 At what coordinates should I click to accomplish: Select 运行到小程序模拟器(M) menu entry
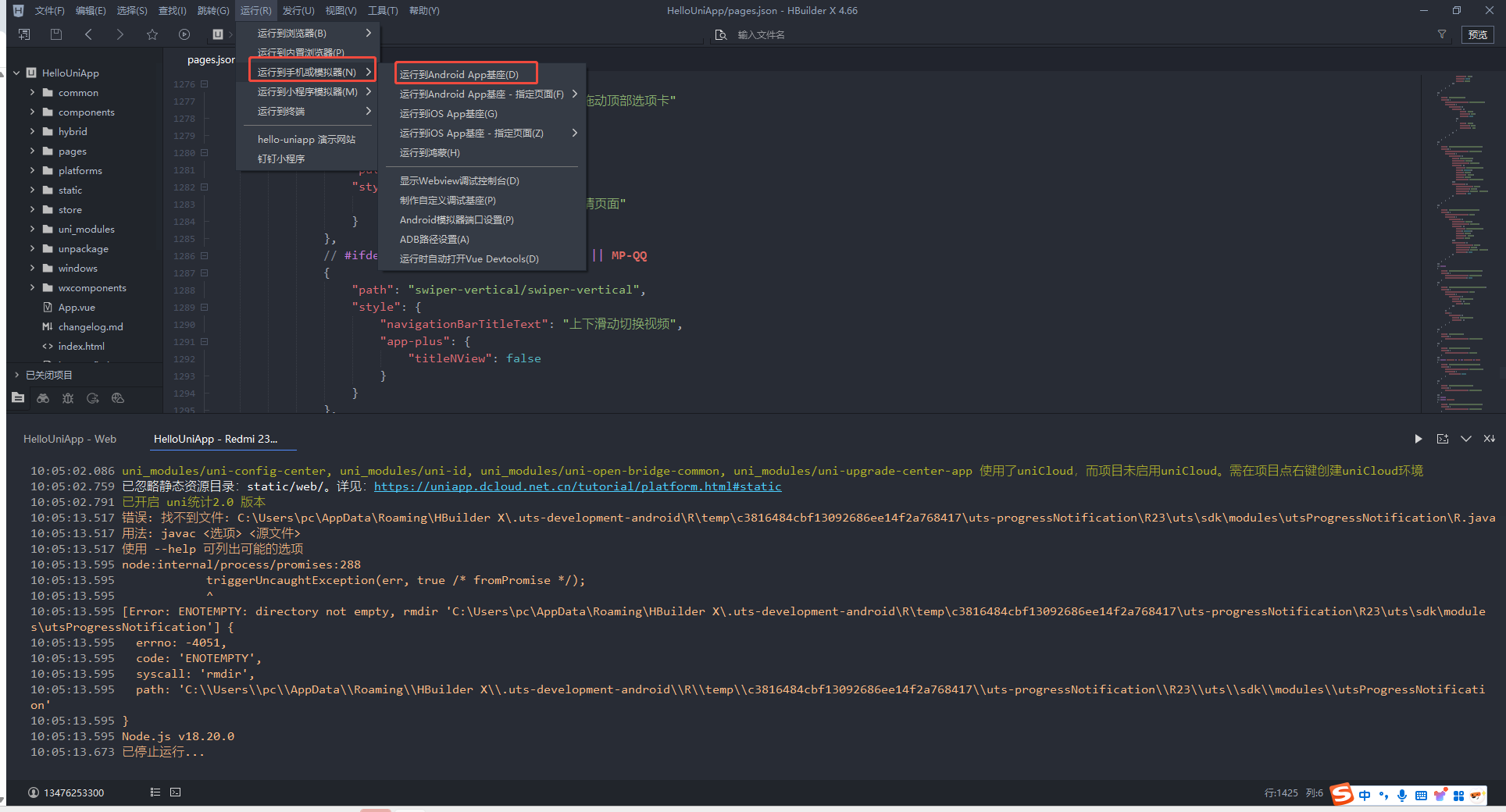(x=308, y=91)
